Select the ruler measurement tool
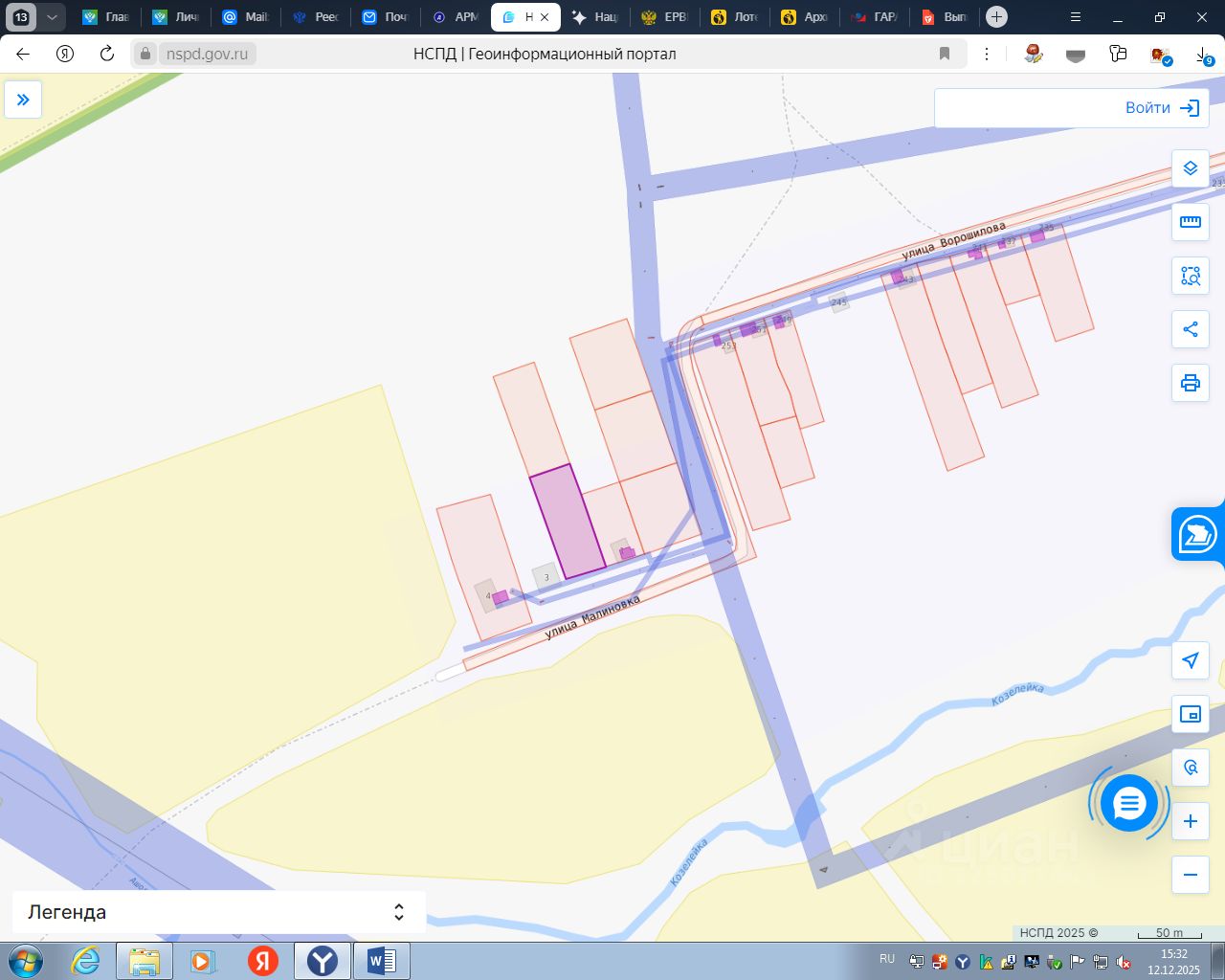The height and width of the screenshot is (980, 1225). point(1191,222)
